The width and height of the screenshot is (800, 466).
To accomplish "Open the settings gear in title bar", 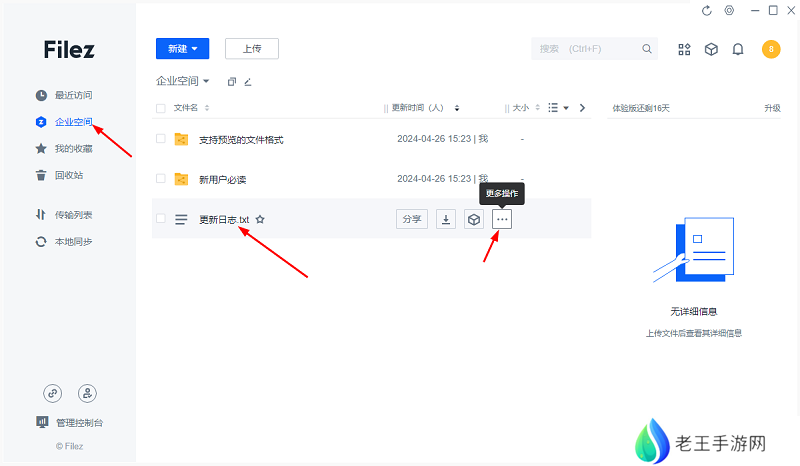I will (730, 11).
